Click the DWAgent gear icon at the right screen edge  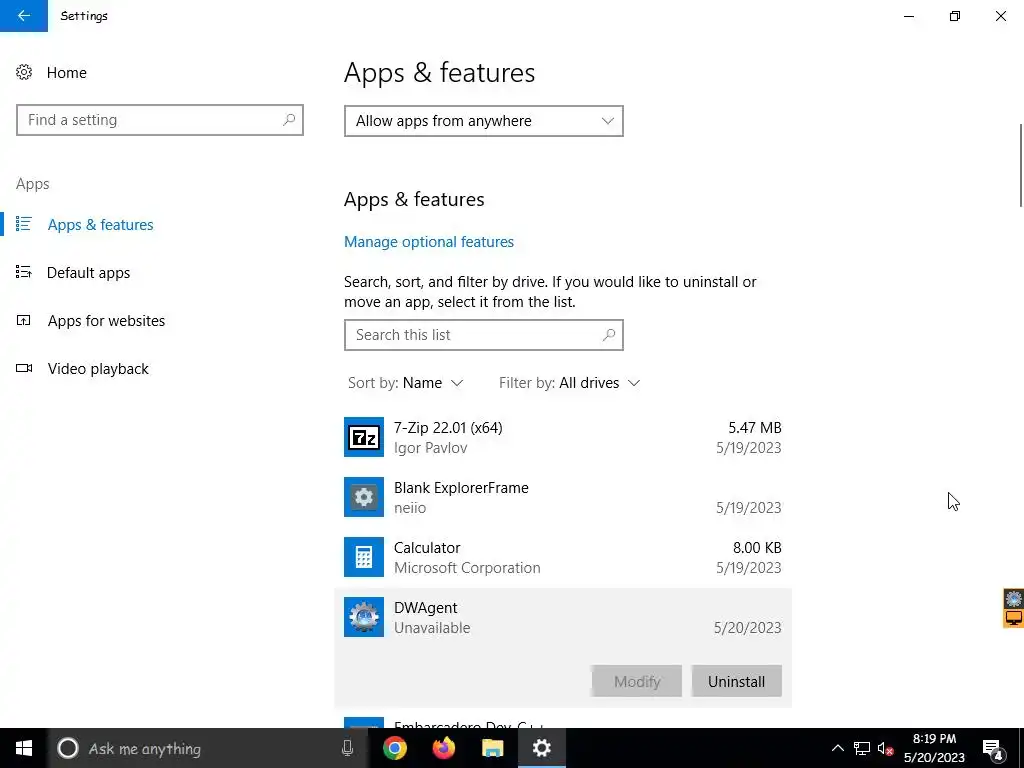point(1014,598)
